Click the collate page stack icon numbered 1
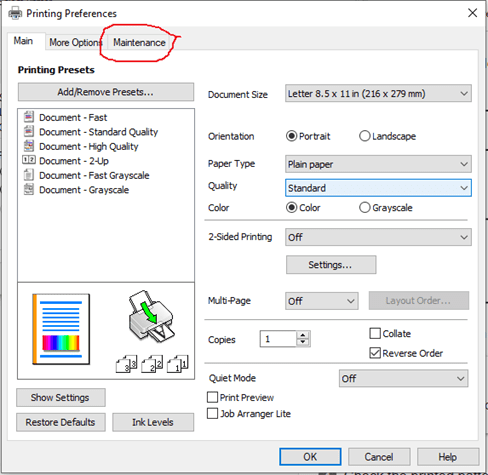This screenshot has width=488, height=475. pos(178,364)
